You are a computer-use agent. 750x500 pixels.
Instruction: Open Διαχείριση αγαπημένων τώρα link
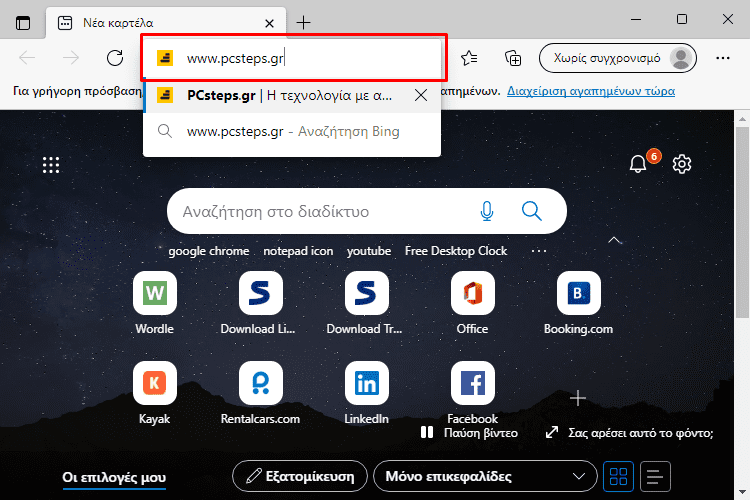[x=591, y=91]
